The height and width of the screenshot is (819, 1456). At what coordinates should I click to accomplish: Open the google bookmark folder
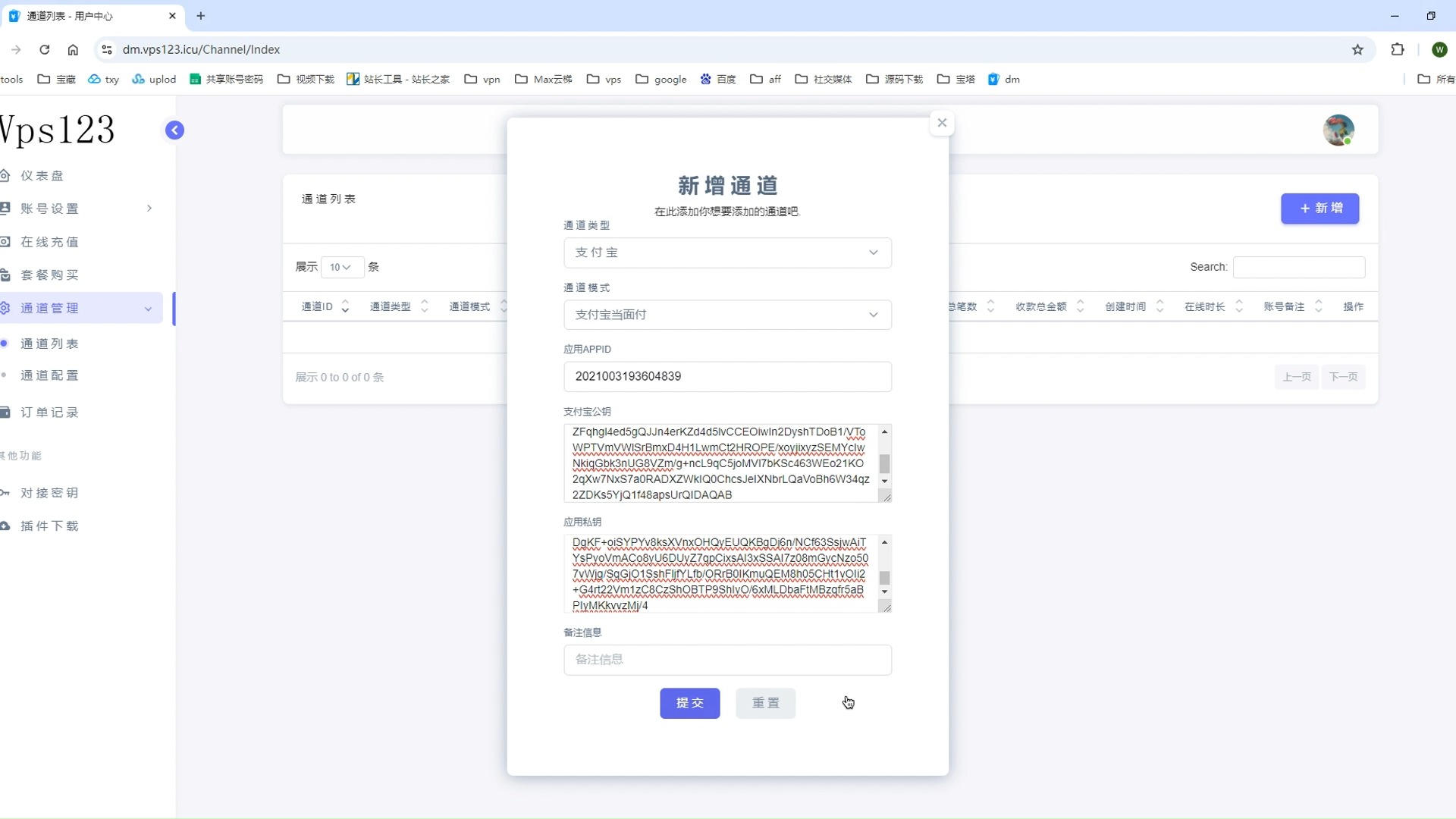(661, 79)
